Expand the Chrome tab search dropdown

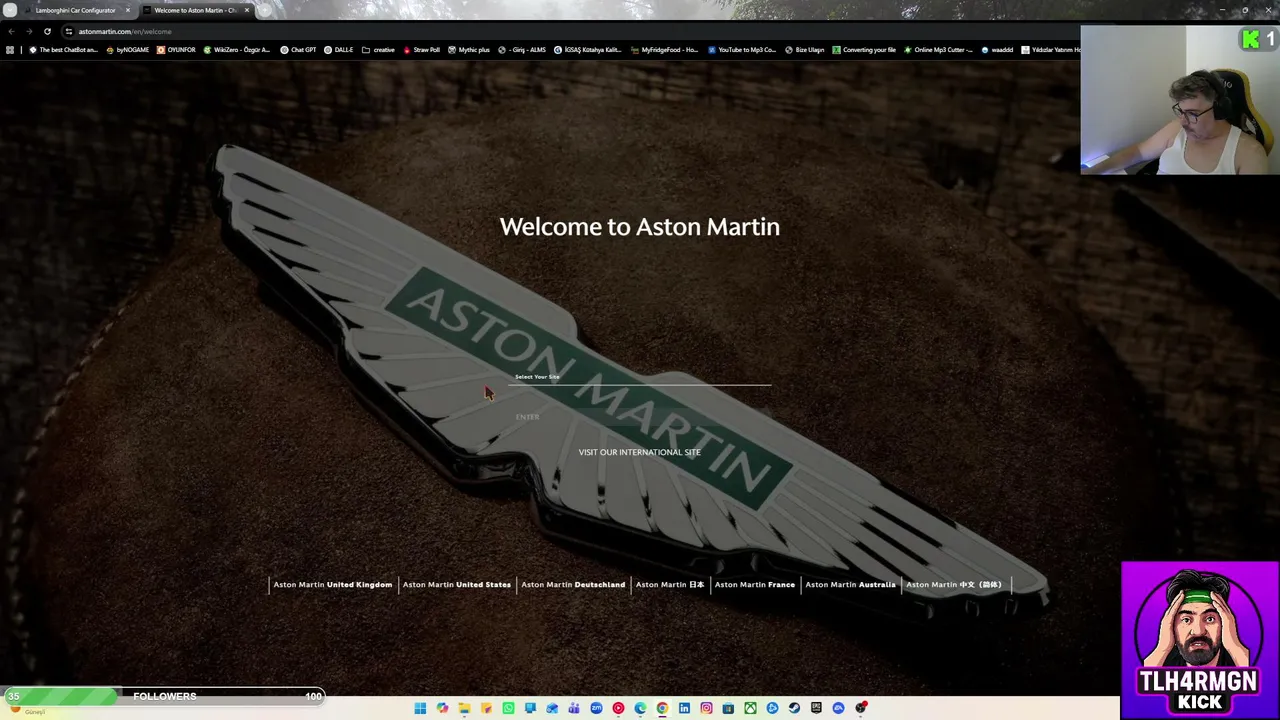pos(10,10)
